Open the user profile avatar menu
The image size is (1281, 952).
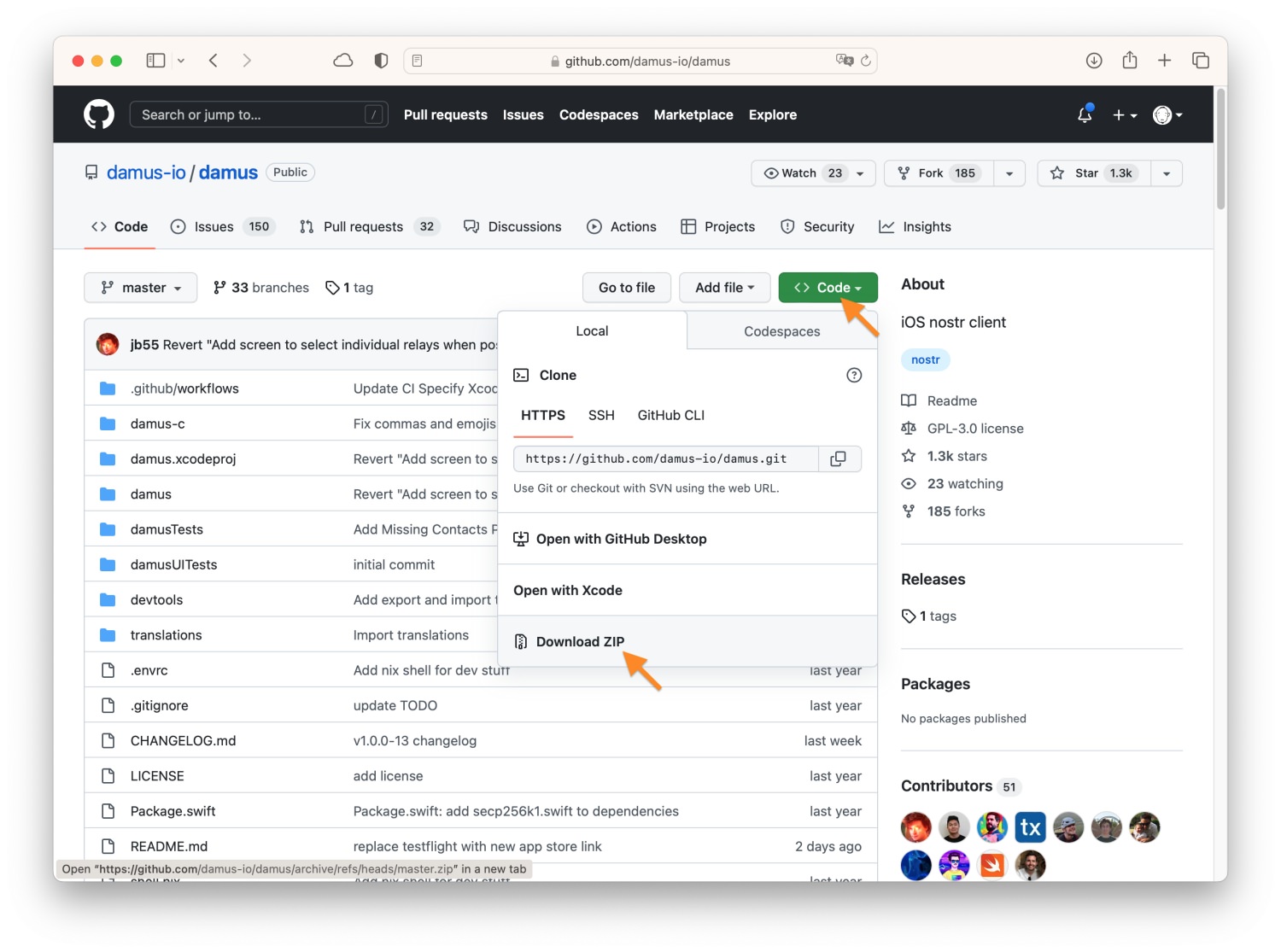(1167, 114)
